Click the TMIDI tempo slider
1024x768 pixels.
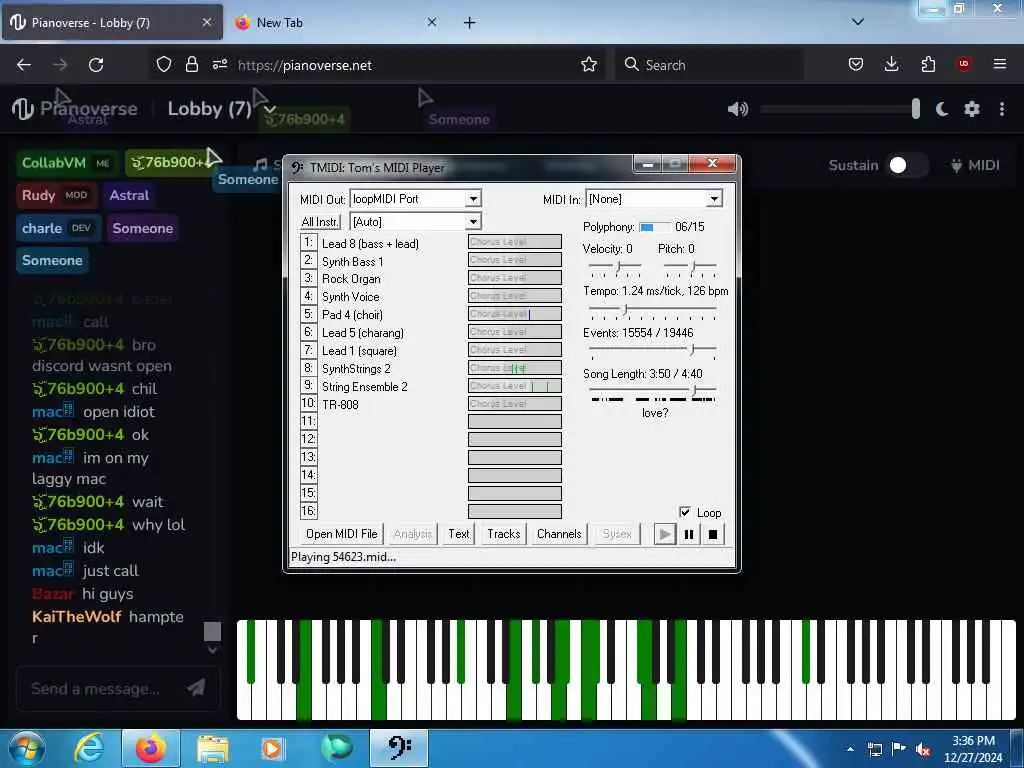tap(652, 310)
